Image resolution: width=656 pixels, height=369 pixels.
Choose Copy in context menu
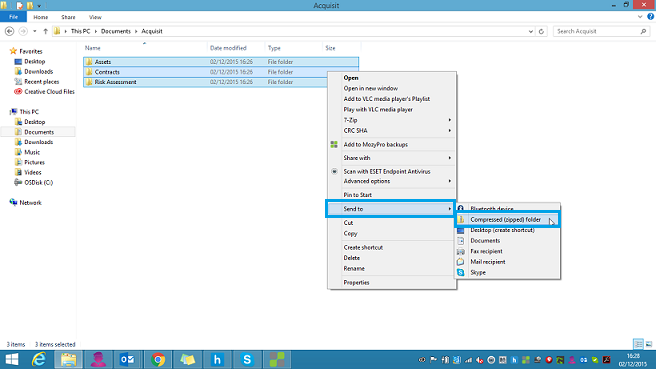coord(392,233)
